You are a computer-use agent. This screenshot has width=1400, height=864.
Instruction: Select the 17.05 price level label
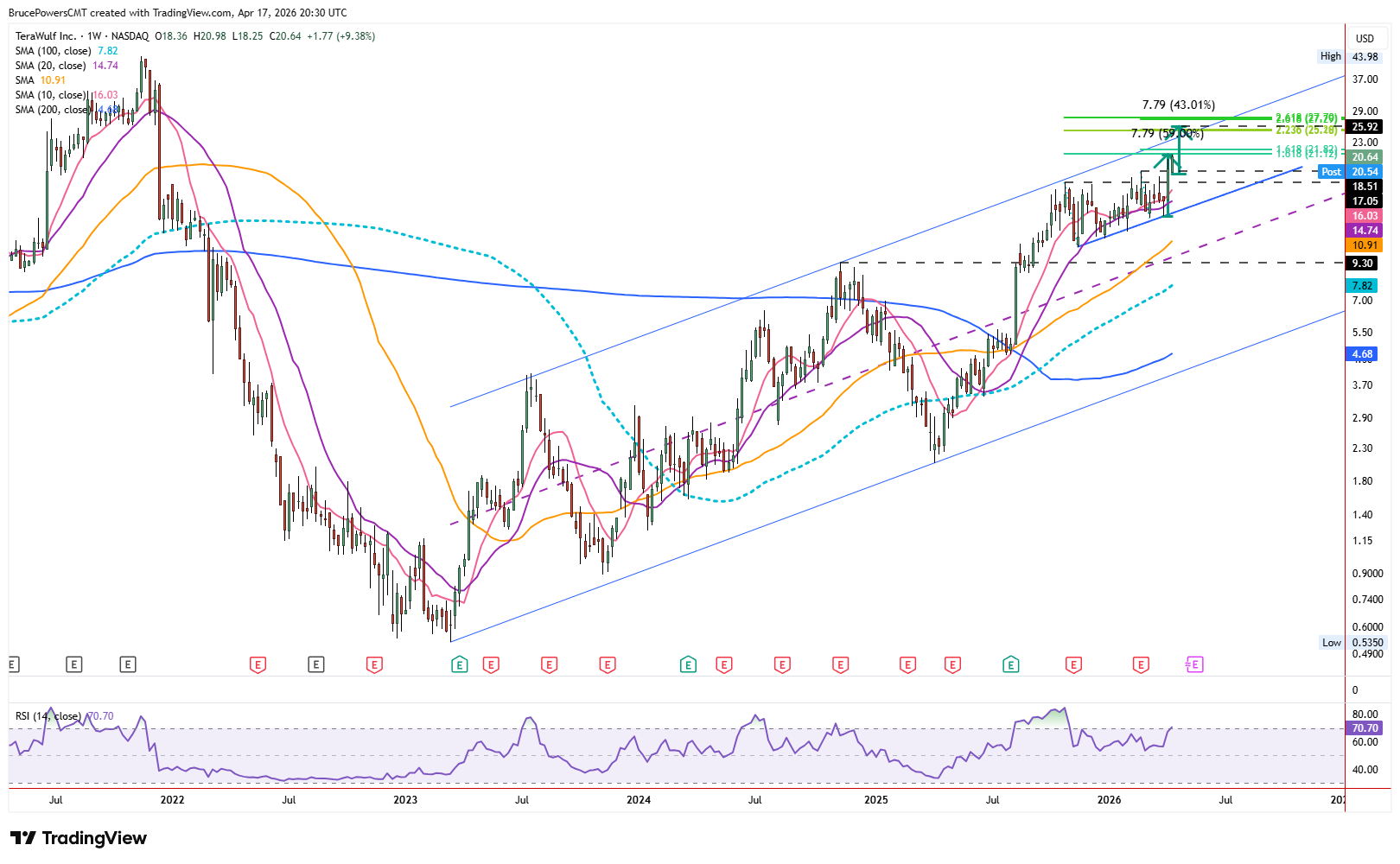click(1365, 201)
